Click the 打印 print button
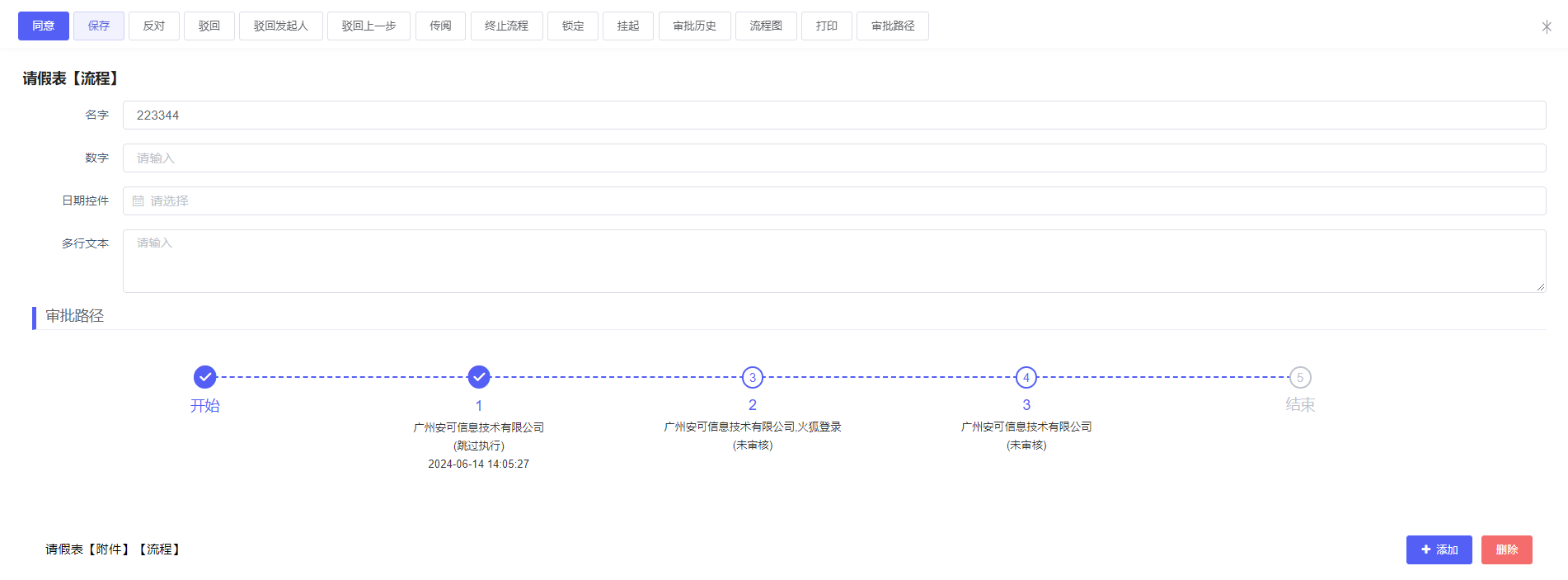This screenshot has height=580, width=1568. [826, 26]
